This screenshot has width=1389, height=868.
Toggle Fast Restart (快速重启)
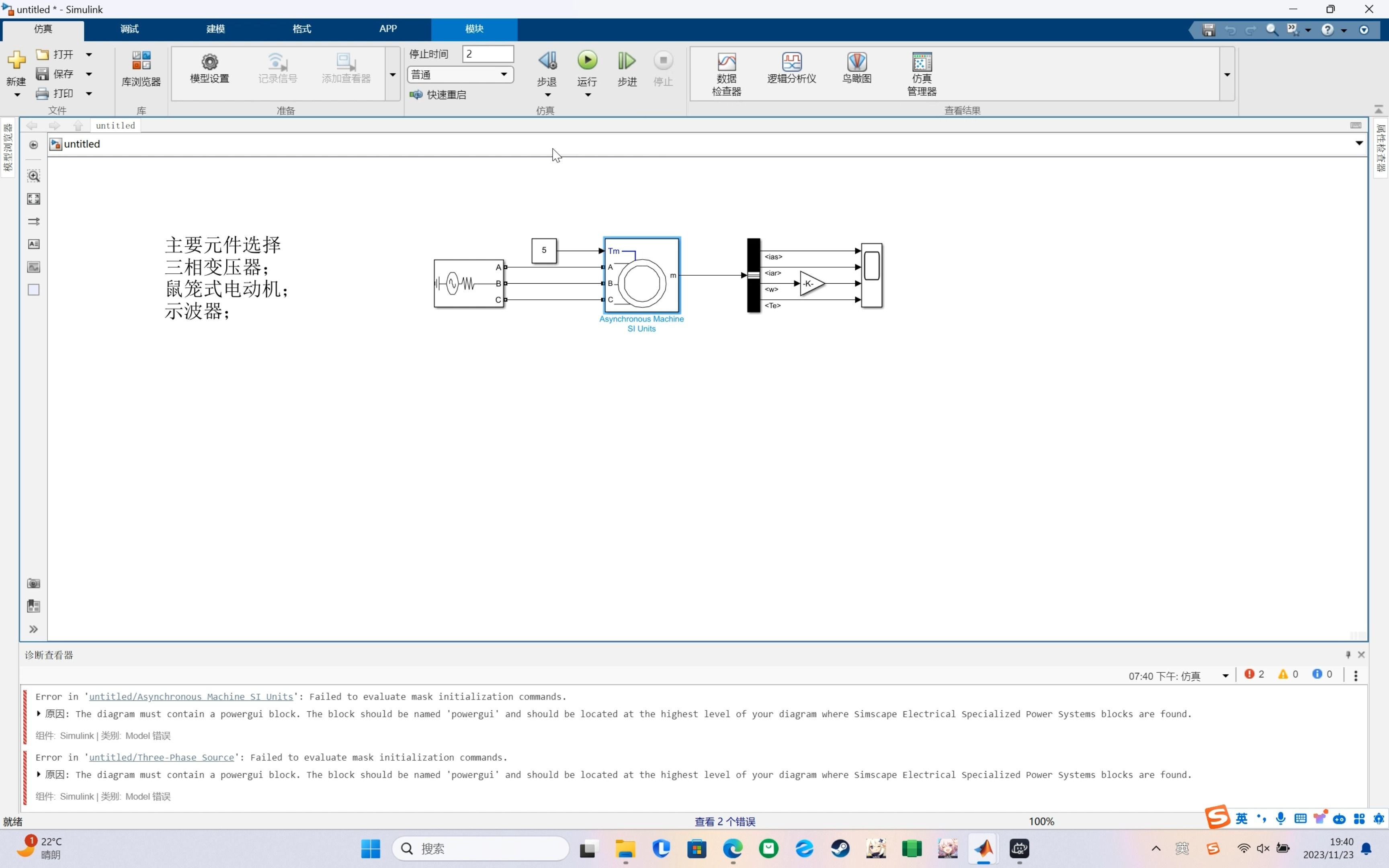coord(438,95)
